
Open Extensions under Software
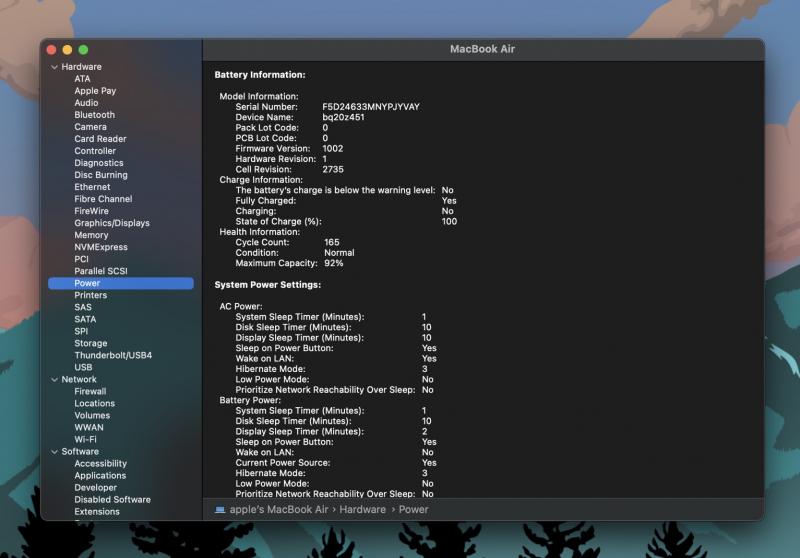point(97,512)
